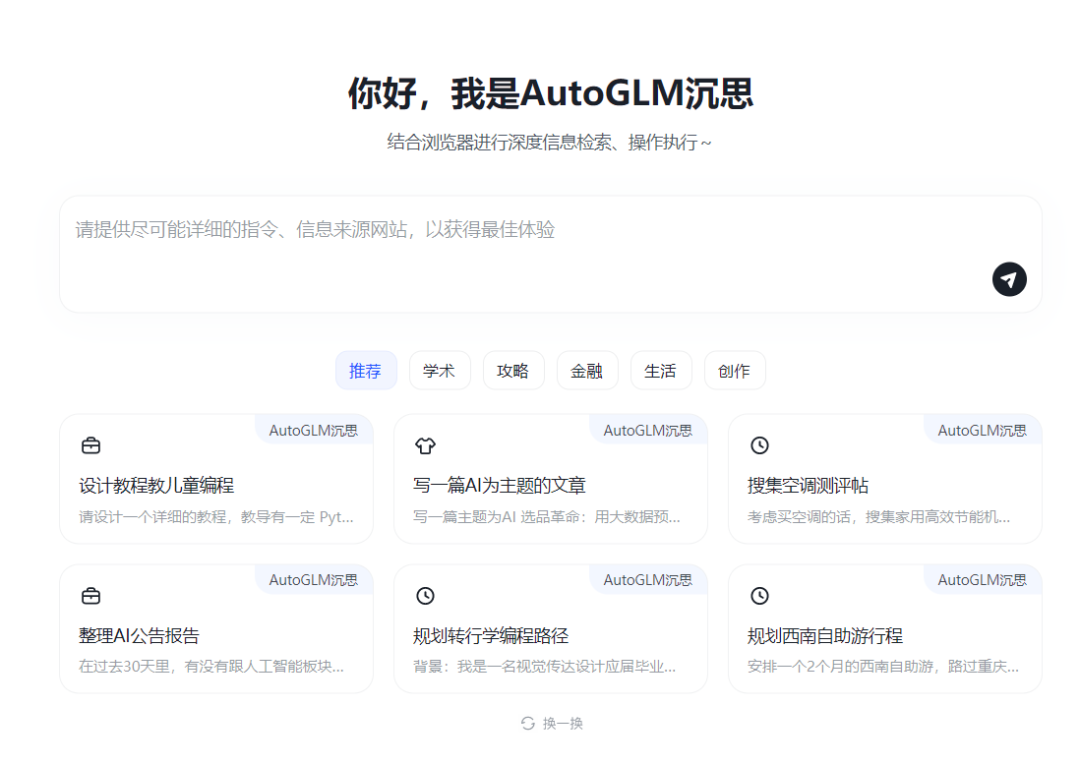Click the clock icon on 规划转行学编程路径 card
The height and width of the screenshot is (765, 1080).
(425, 596)
